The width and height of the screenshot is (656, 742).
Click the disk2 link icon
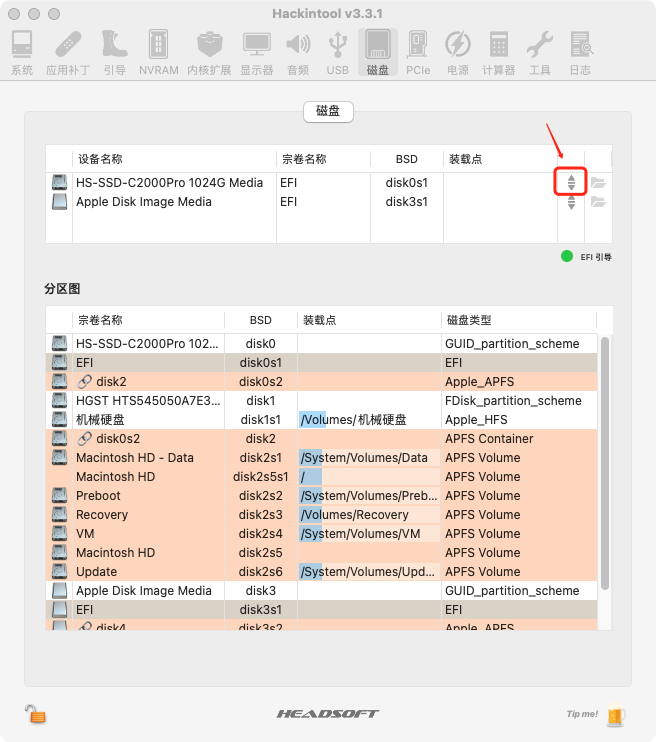[84, 381]
